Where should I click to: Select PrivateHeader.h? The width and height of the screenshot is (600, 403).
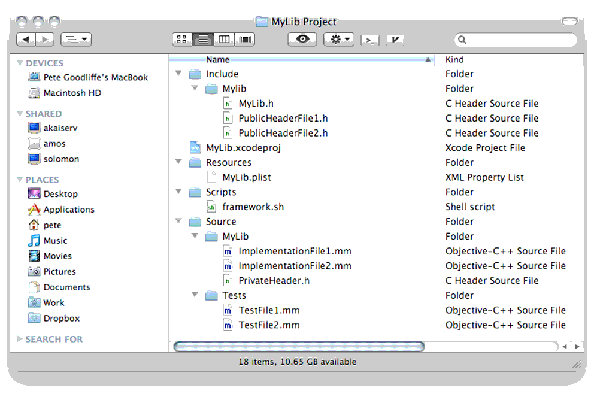coord(267,281)
